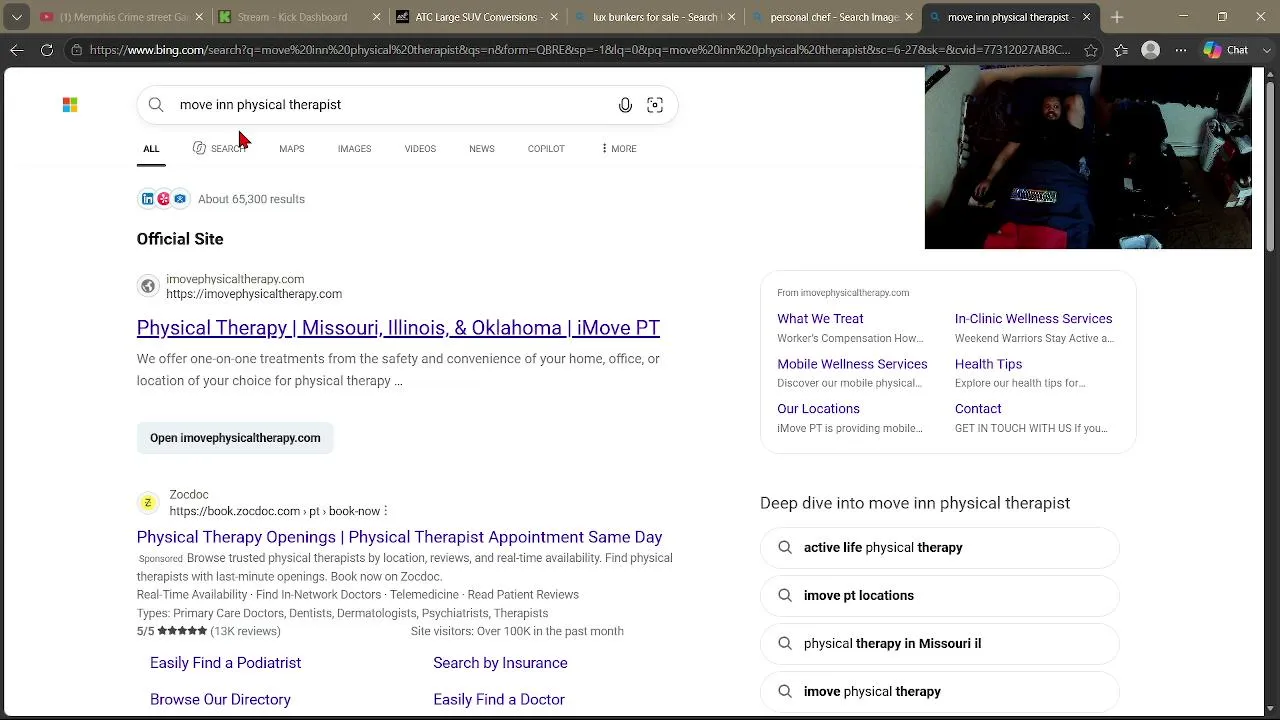1280x720 pixels.
Task: Open Physical Therapy iMove PT result link
Action: [x=398, y=328]
